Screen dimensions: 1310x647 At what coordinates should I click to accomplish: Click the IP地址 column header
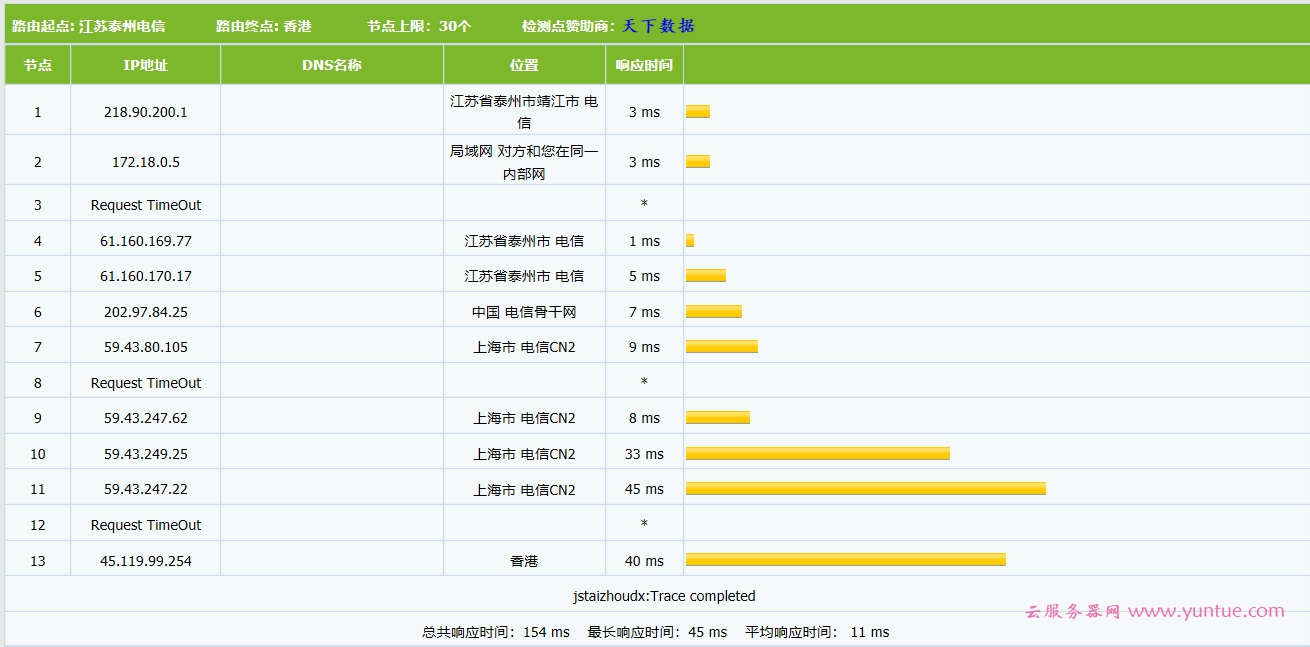pos(145,64)
